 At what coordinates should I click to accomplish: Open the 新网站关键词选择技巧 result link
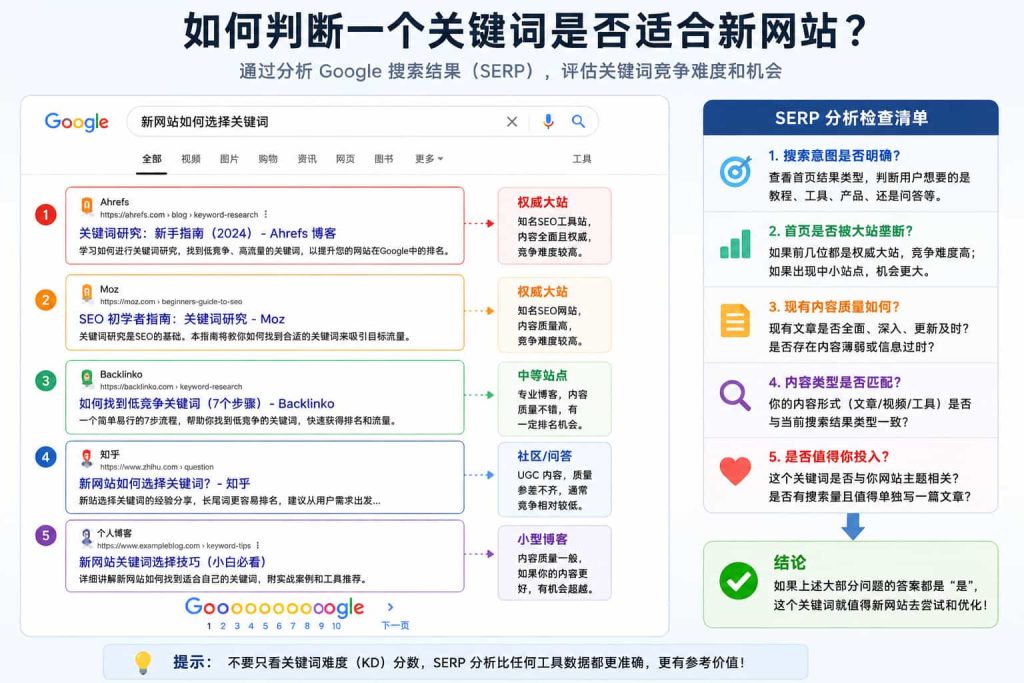pos(172,562)
